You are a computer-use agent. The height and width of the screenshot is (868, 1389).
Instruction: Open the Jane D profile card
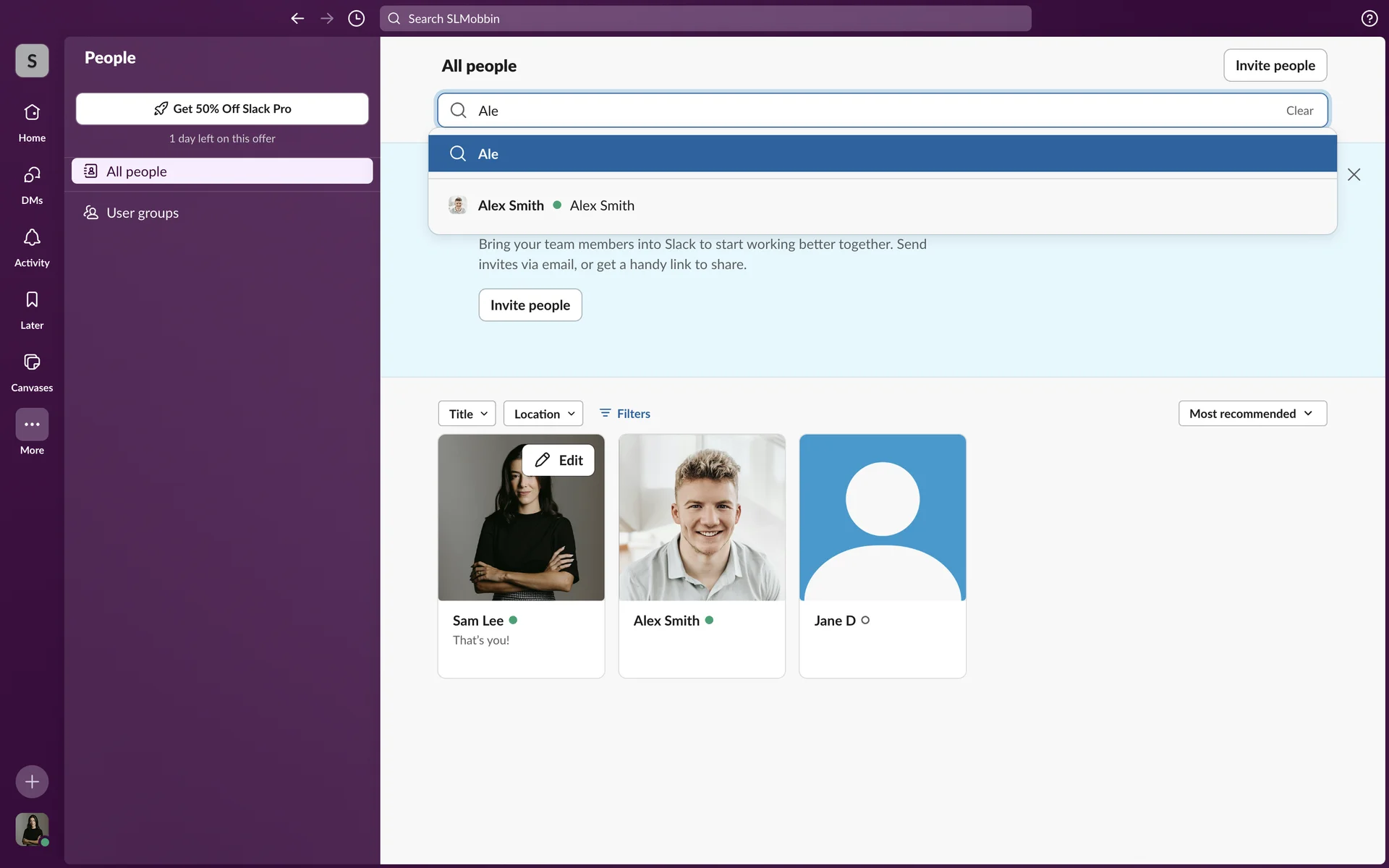tap(882, 556)
